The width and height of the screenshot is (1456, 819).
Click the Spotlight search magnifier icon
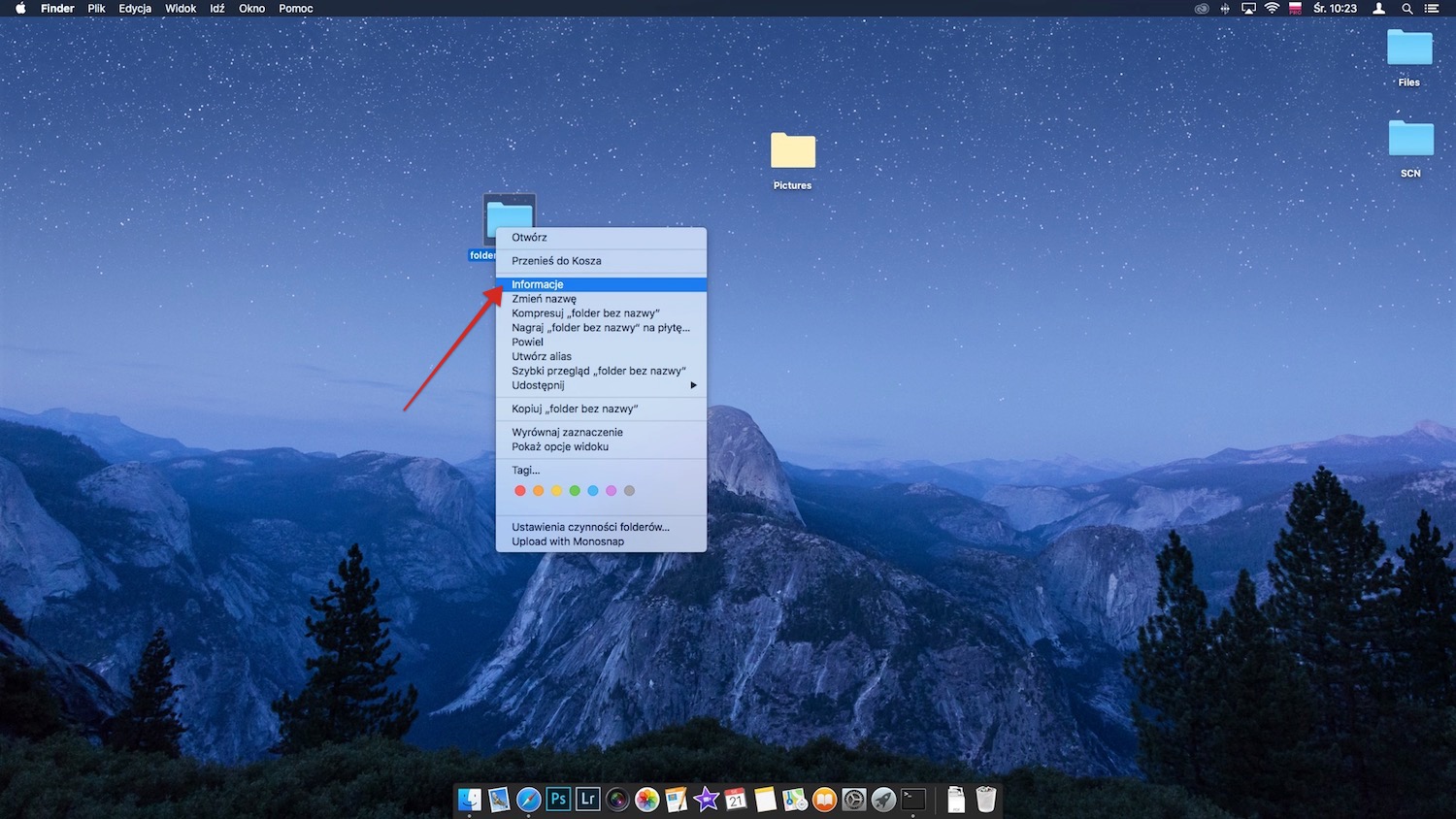tap(1406, 9)
